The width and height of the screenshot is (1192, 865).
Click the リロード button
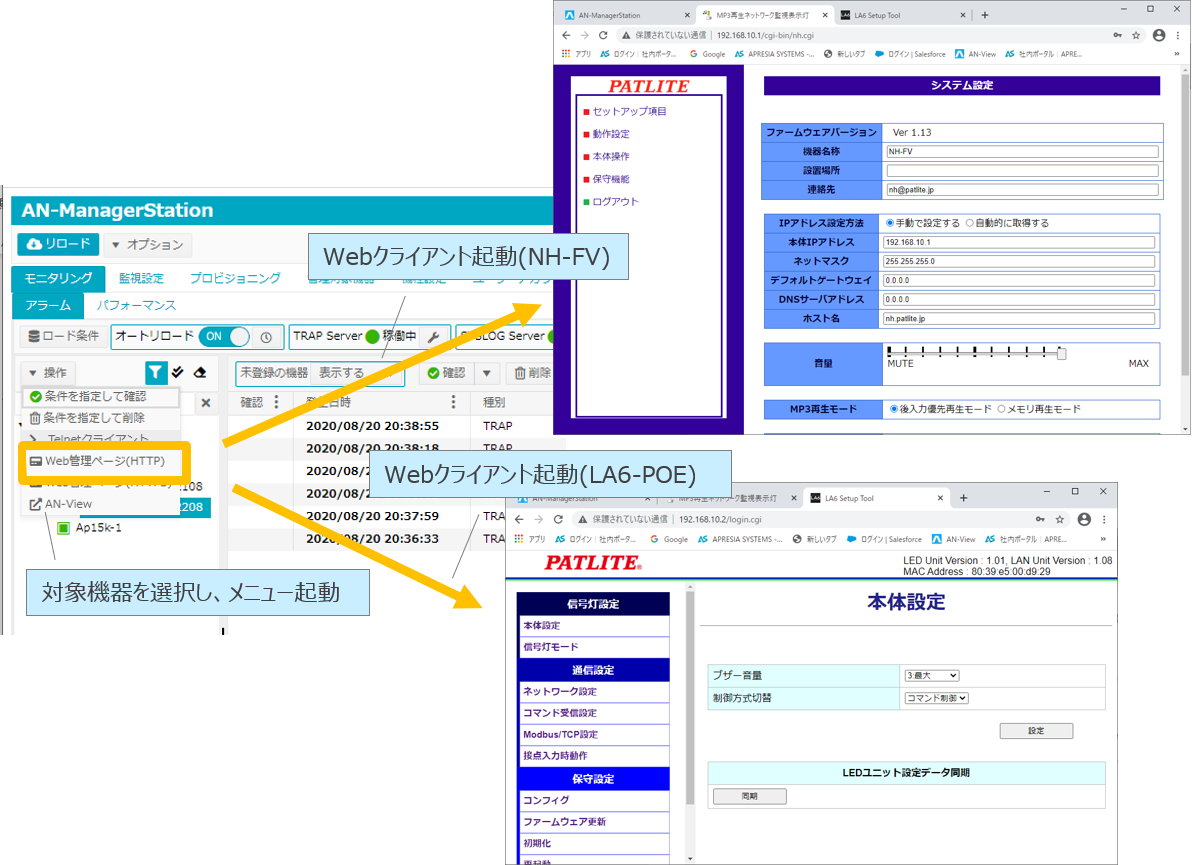59,244
